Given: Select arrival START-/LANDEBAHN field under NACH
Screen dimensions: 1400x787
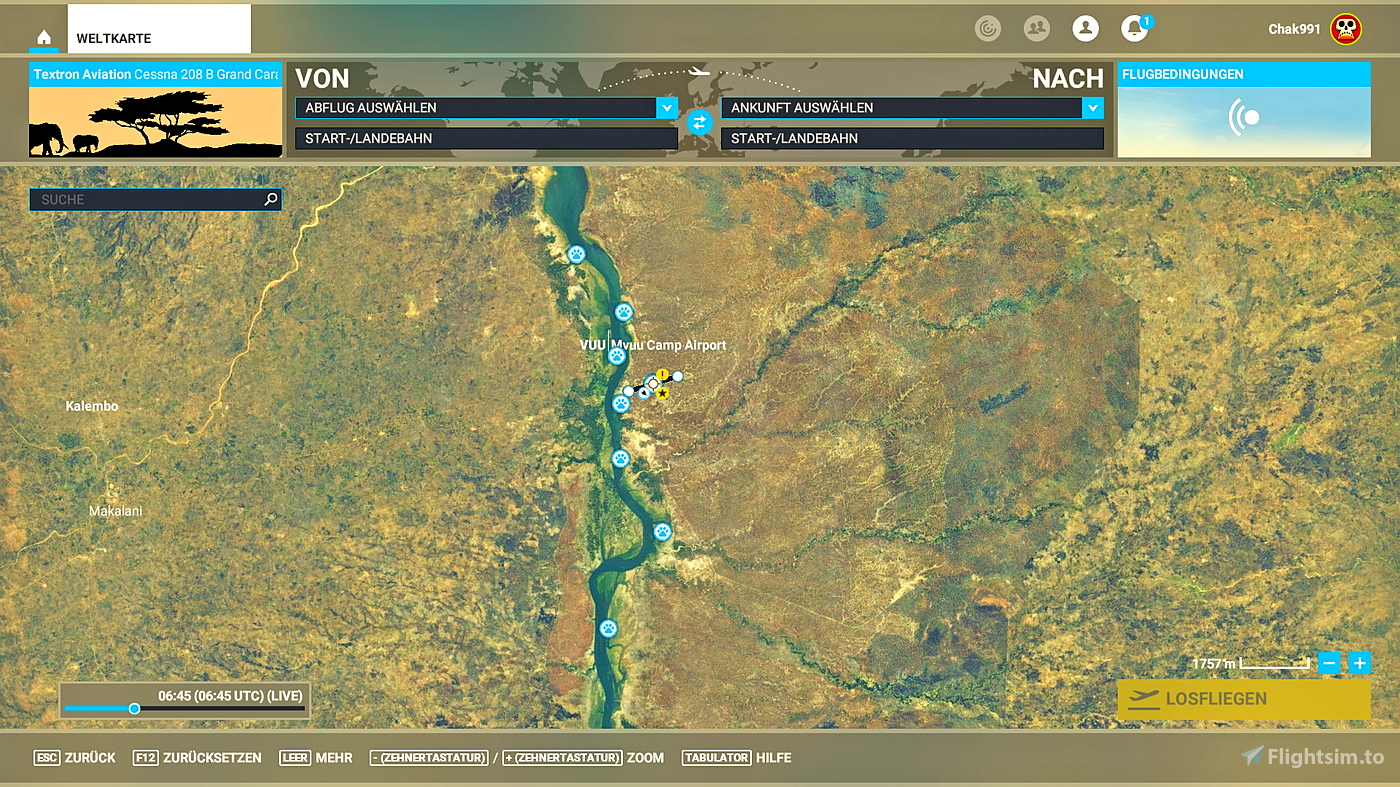Looking at the screenshot, I should (x=912, y=139).
